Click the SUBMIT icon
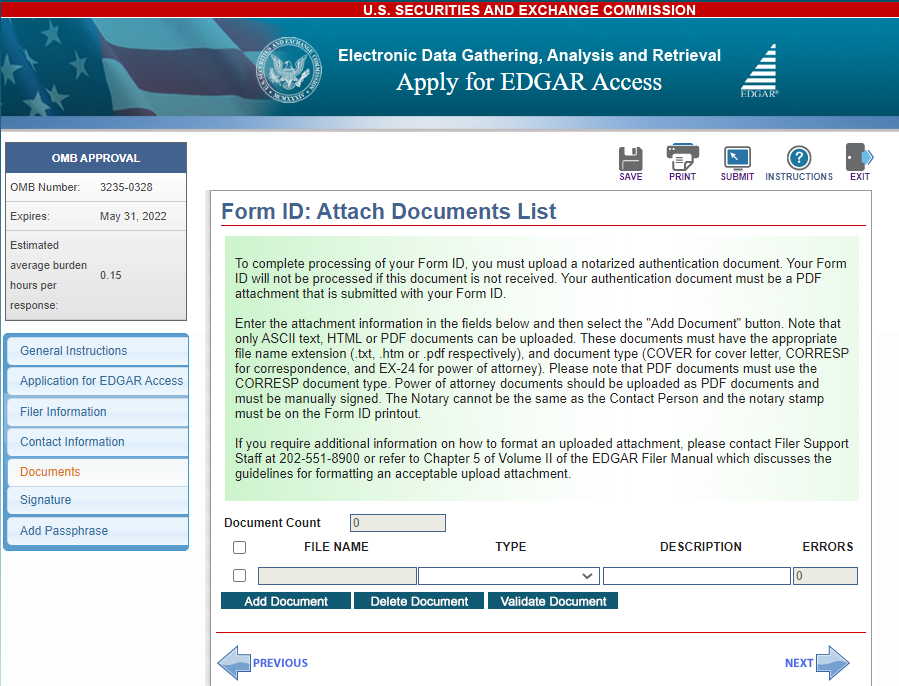This screenshot has height=686, width=899. [x=737, y=157]
